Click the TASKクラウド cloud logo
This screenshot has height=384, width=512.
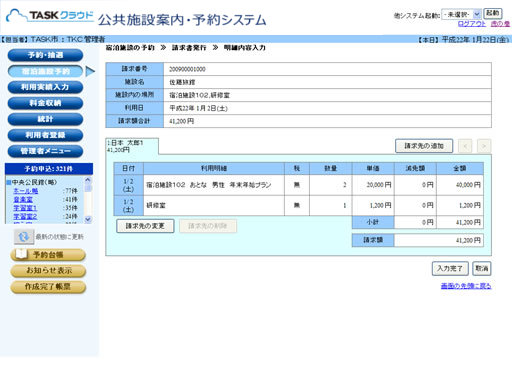click(x=50, y=16)
